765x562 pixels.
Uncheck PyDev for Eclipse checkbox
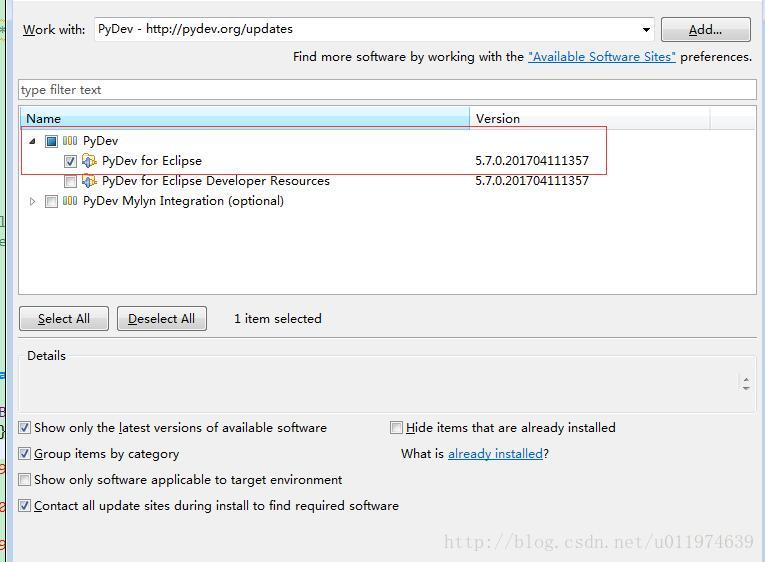pos(70,161)
